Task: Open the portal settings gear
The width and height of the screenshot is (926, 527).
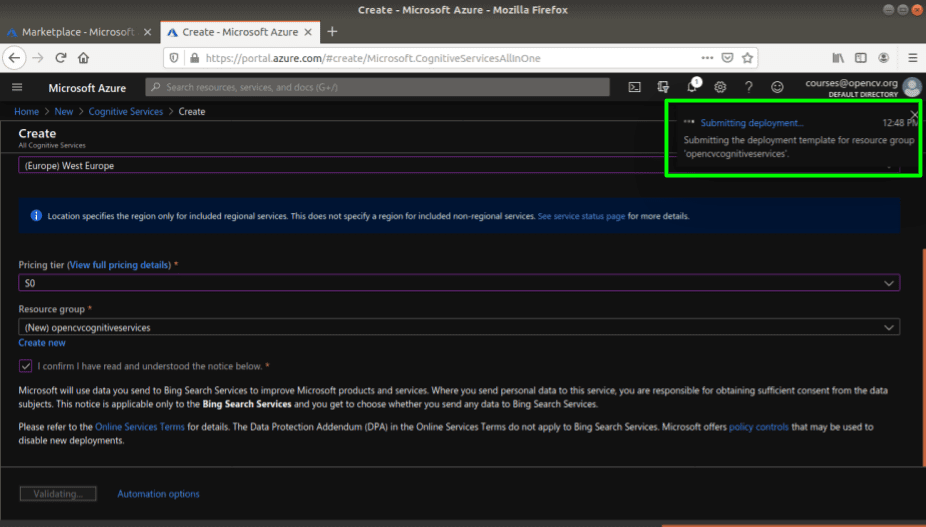Action: click(x=720, y=87)
